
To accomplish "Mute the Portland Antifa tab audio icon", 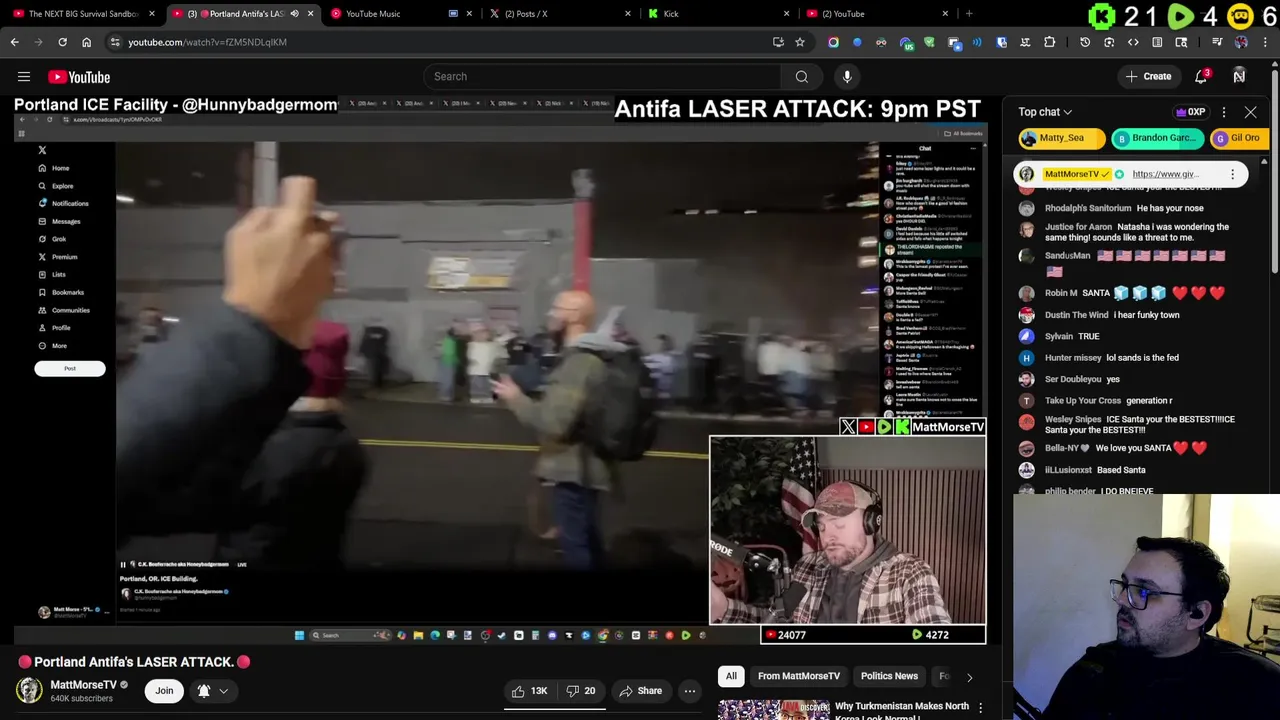I will point(294,14).
